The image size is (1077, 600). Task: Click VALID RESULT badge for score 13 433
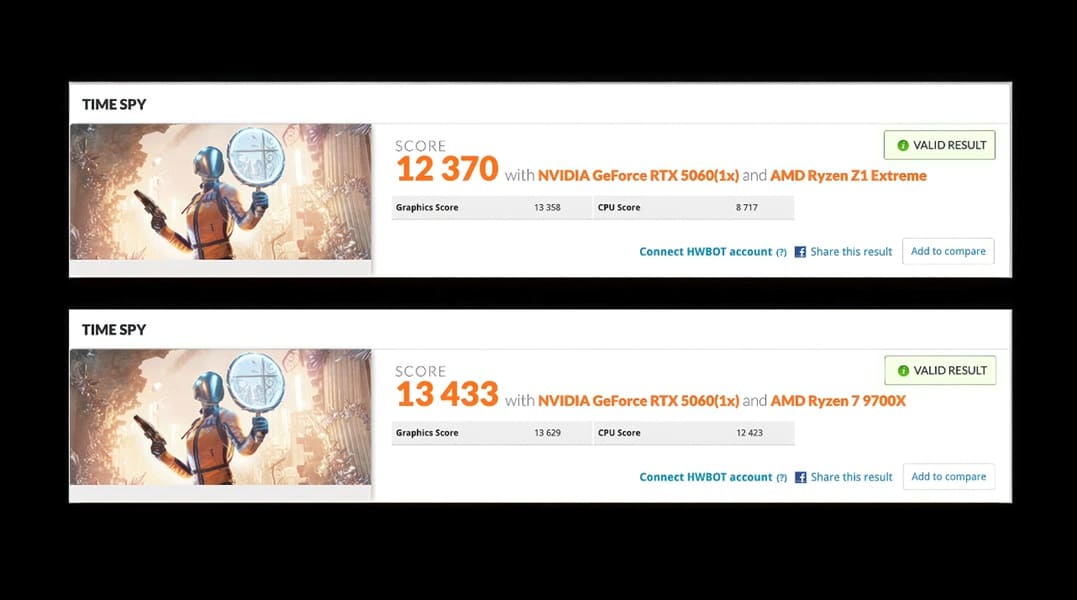(940, 370)
